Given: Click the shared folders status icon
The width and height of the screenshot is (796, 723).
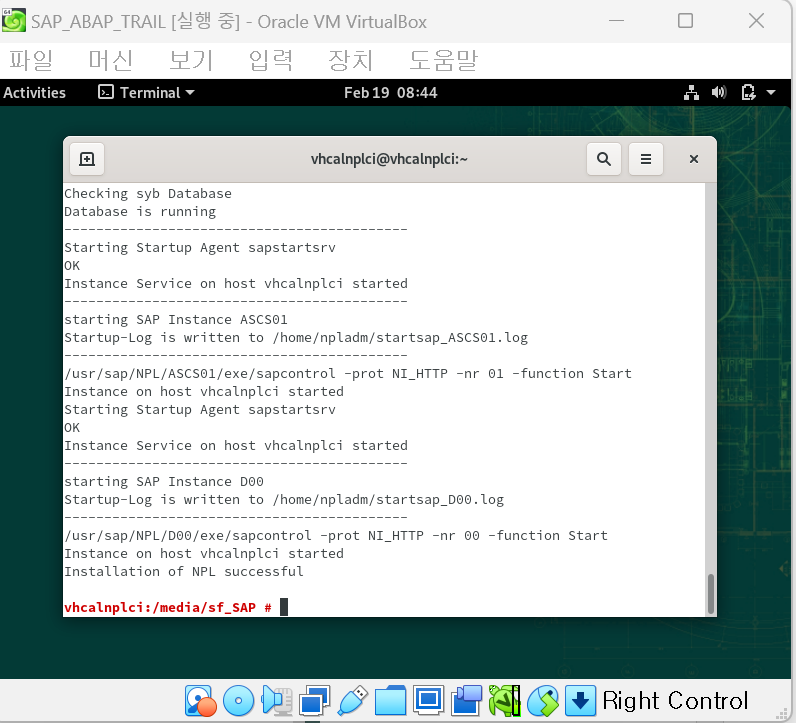Looking at the screenshot, I should coord(390,701).
